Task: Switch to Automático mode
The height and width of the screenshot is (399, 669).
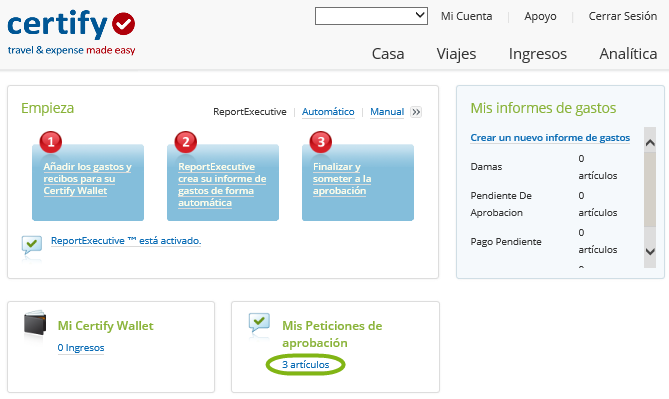Action: pyautogui.click(x=328, y=112)
